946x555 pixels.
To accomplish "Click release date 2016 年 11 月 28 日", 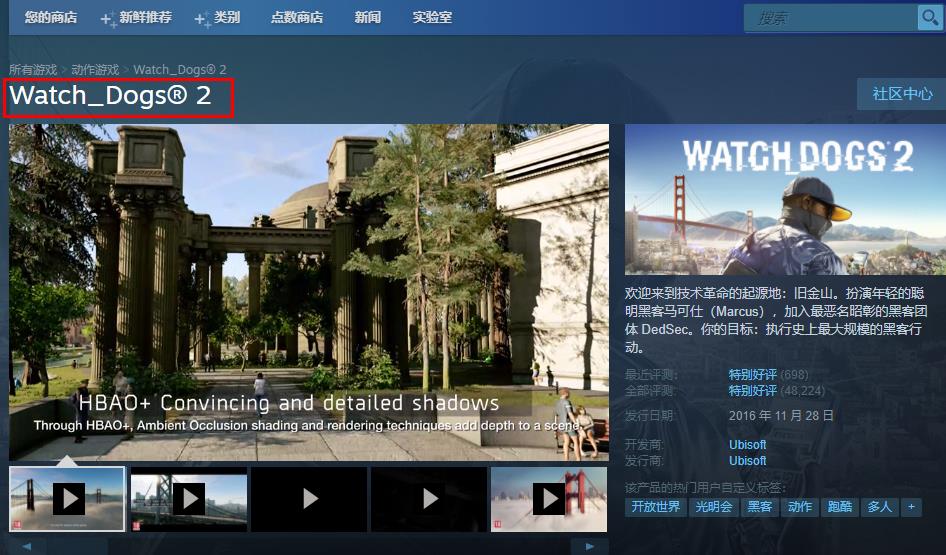I will point(781,416).
